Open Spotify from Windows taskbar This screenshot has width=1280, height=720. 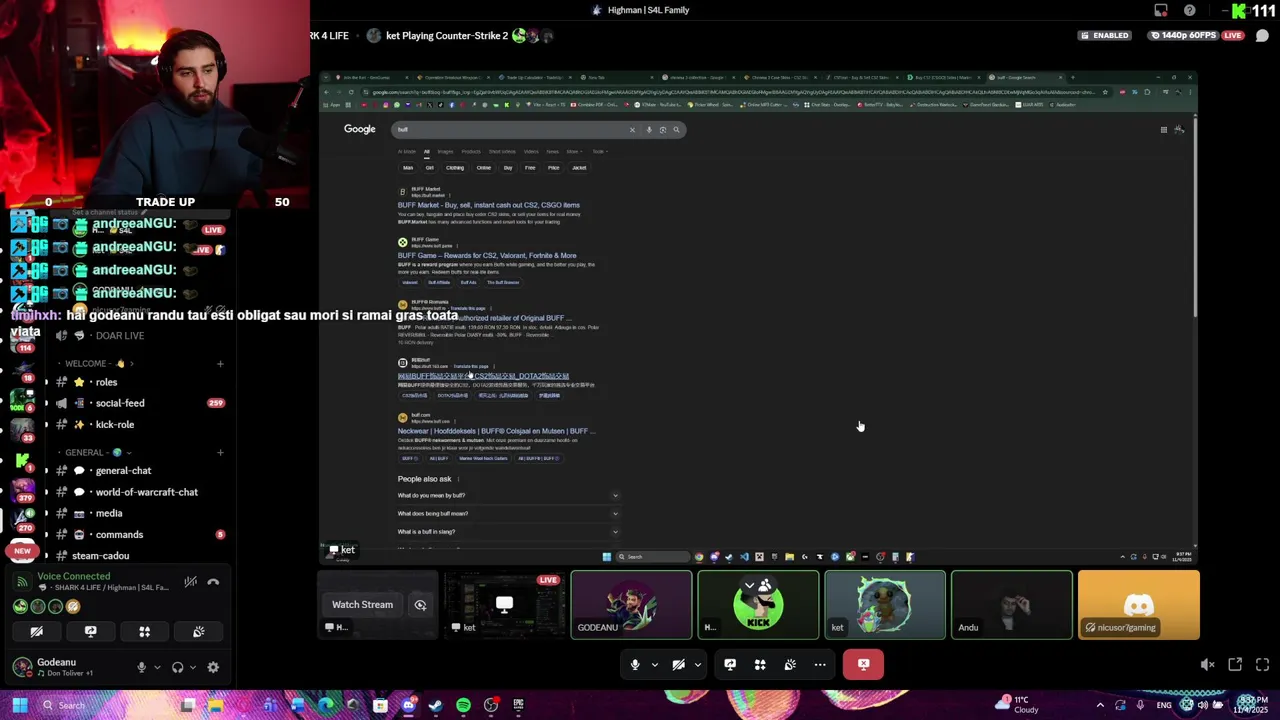click(463, 705)
